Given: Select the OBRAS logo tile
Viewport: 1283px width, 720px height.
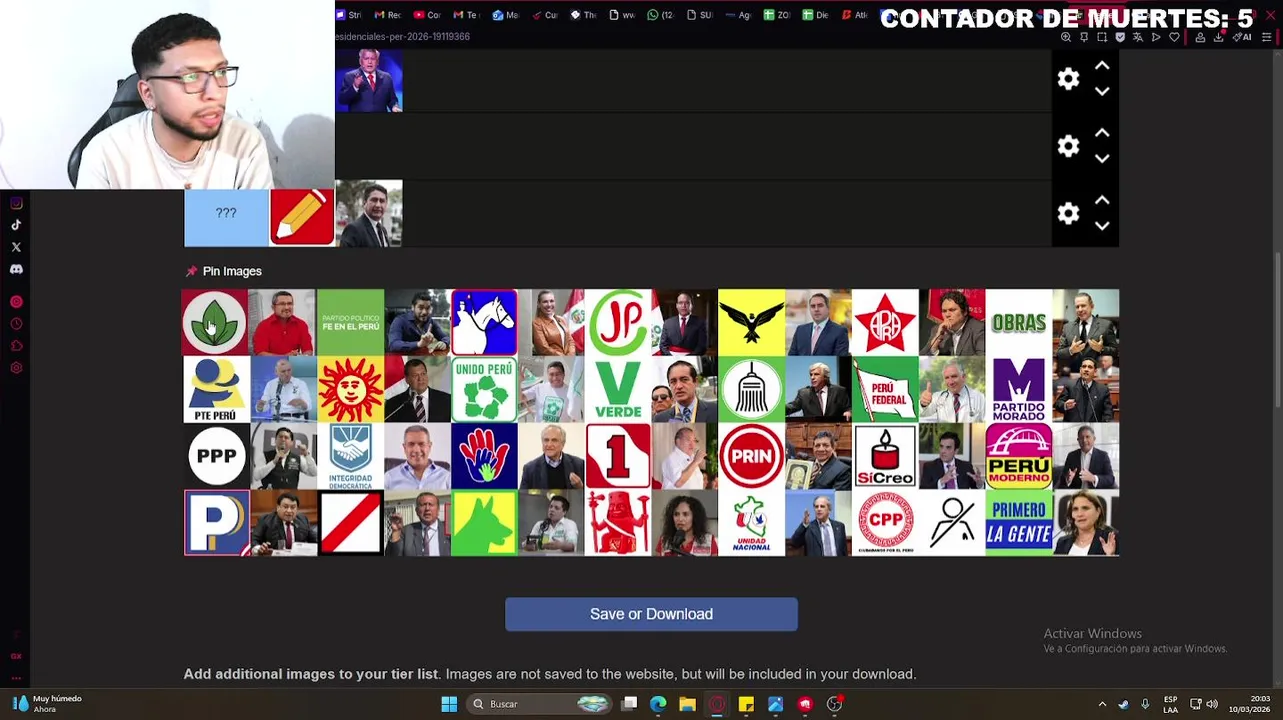Looking at the screenshot, I should (1019, 322).
